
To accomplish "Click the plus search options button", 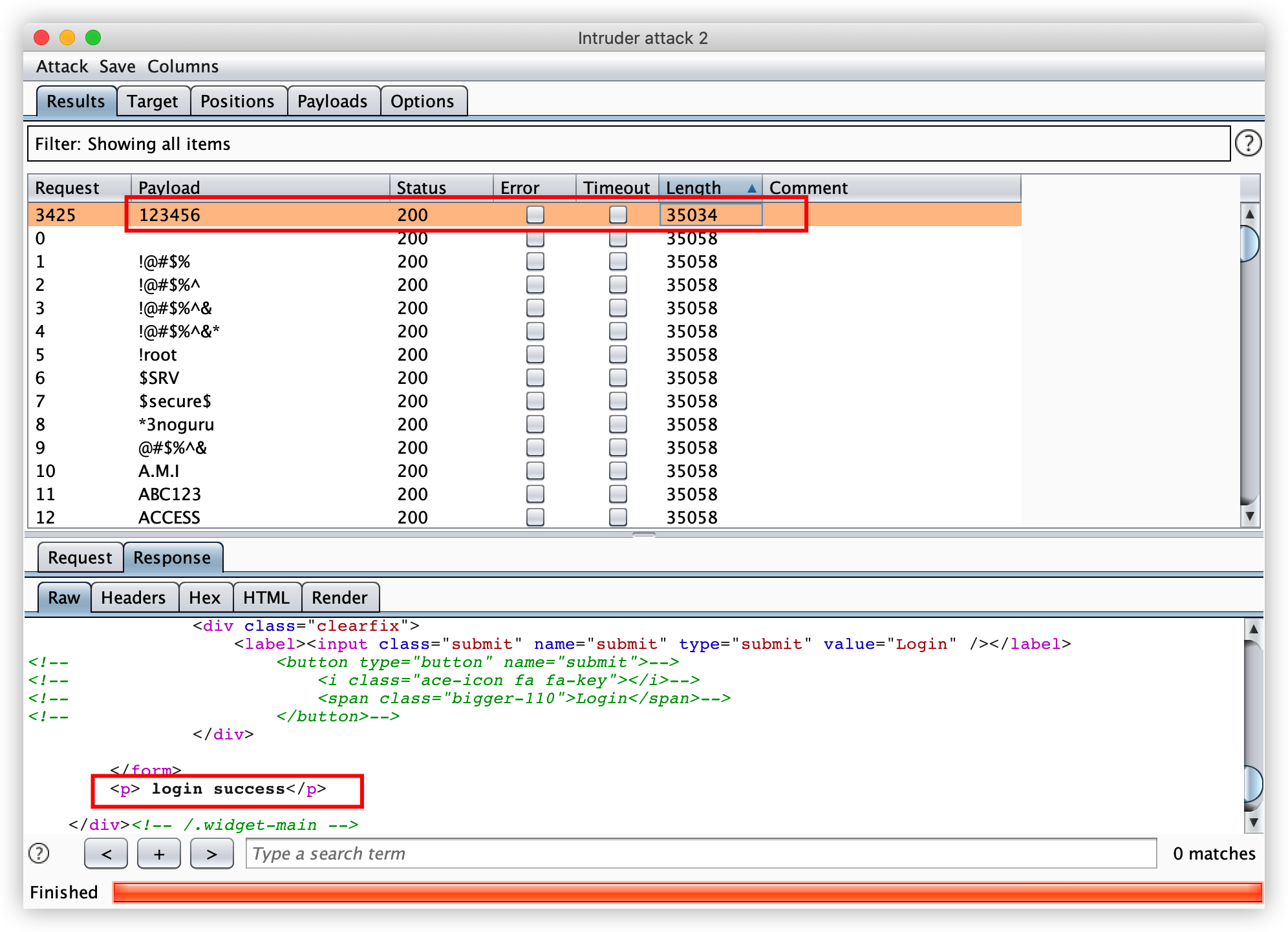I will pos(159,854).
